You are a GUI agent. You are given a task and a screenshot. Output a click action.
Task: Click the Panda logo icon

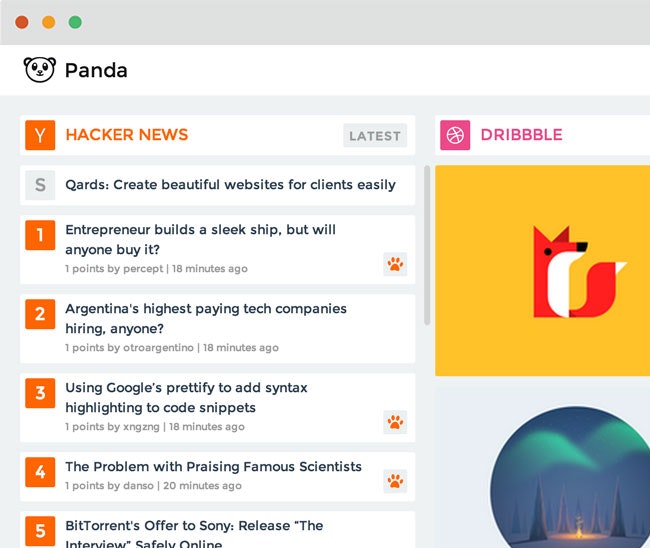click(39, 70)
